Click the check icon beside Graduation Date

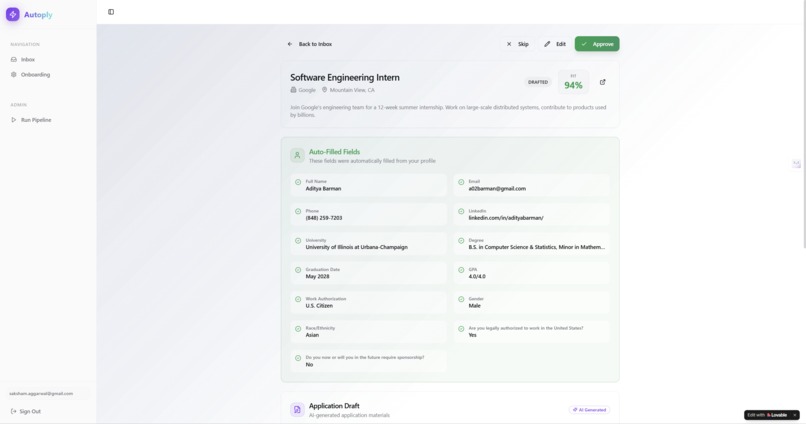coord(298,270)
